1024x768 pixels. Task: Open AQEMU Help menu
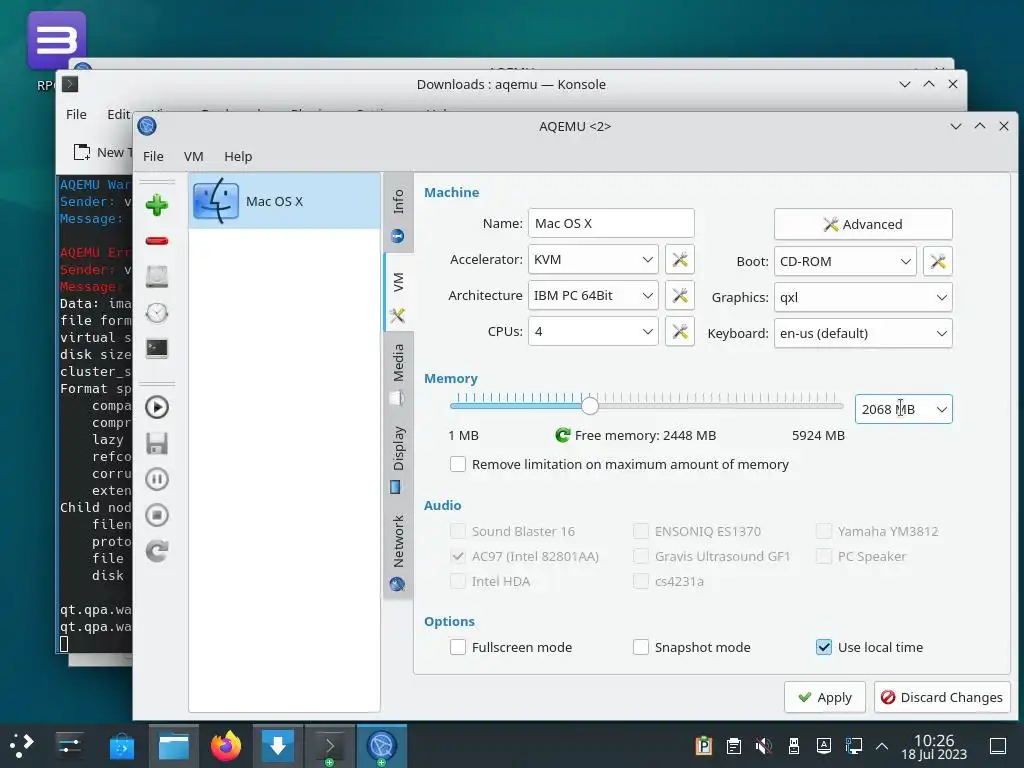pyautogui.click(x=238, y=156)
